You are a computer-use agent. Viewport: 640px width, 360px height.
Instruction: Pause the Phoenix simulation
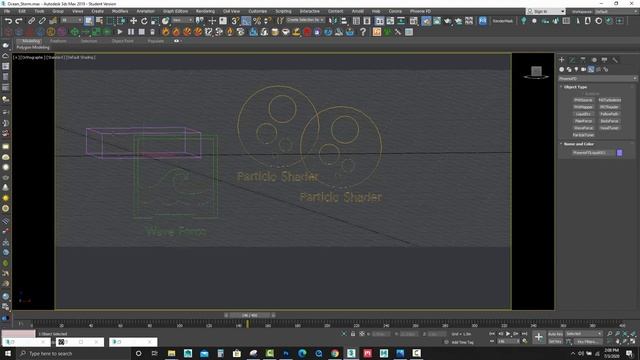131,32
